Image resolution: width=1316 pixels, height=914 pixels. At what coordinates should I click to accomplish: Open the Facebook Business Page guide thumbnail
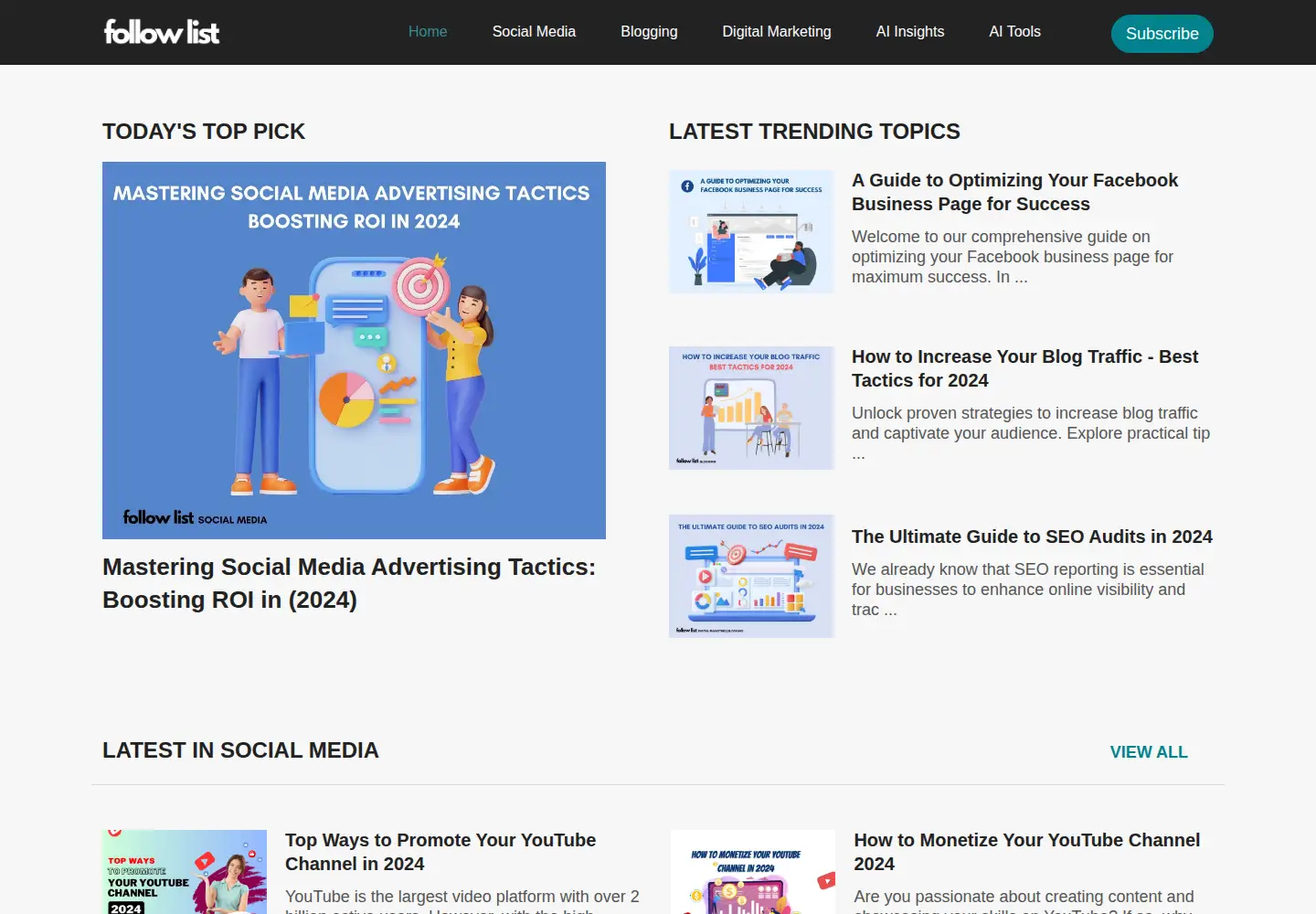751,231
